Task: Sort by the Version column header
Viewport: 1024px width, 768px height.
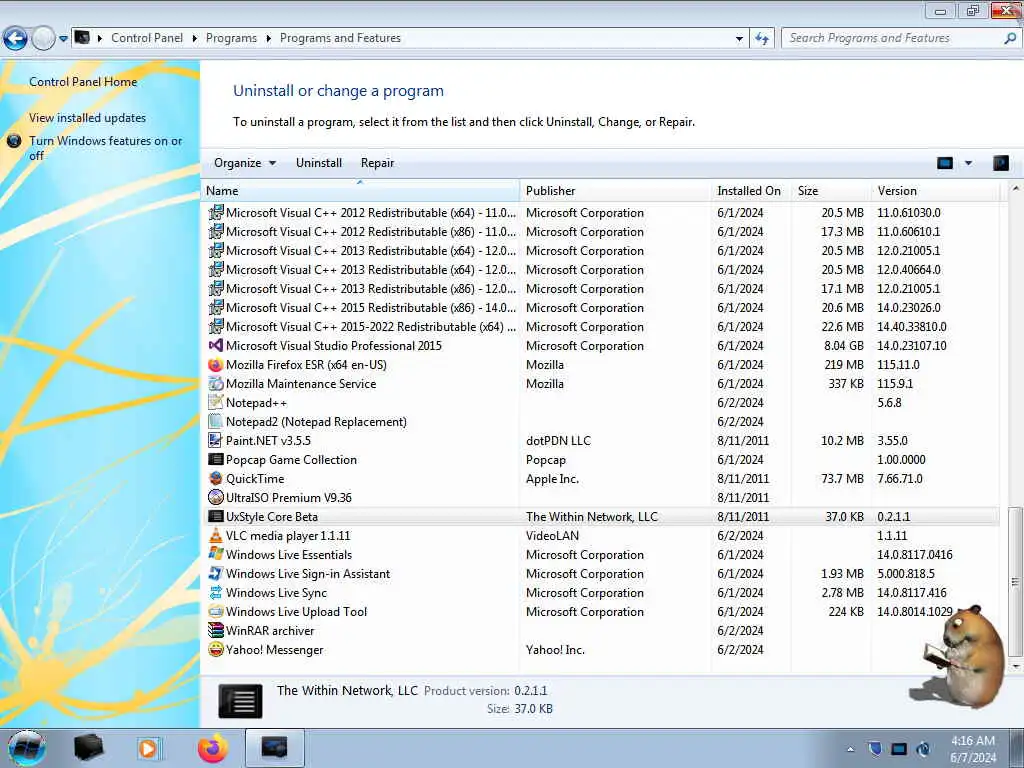Action: tap(935, 191)
